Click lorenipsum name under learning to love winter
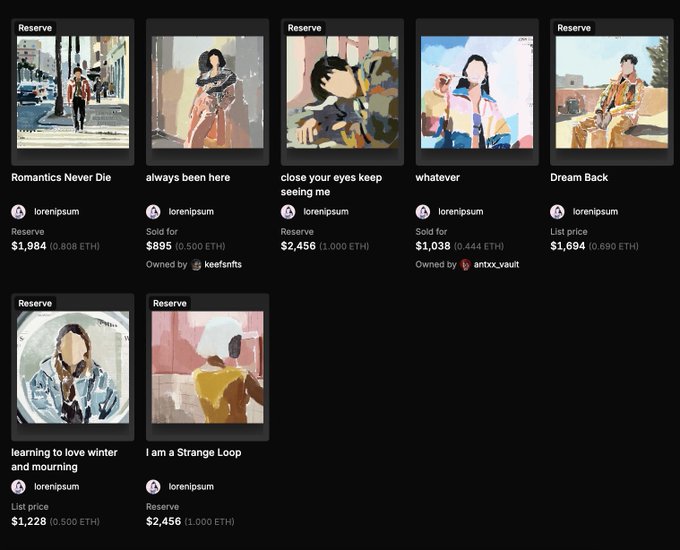The image size is (680, 550). point(56,487)
